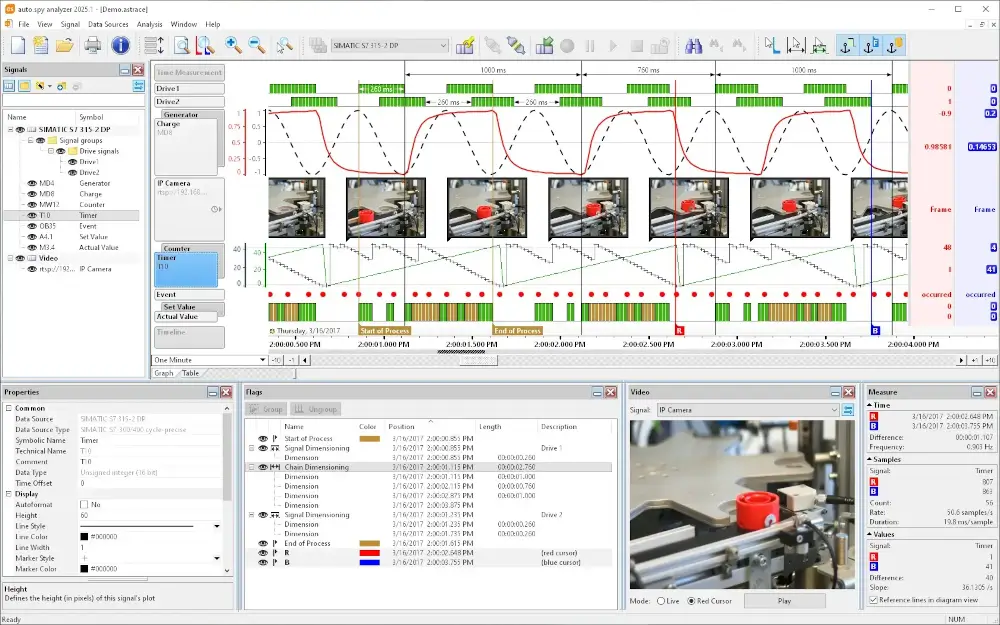Toggle Reference lines in diagram view checkbox
The image size is (1000, 625).
point(874,599)
